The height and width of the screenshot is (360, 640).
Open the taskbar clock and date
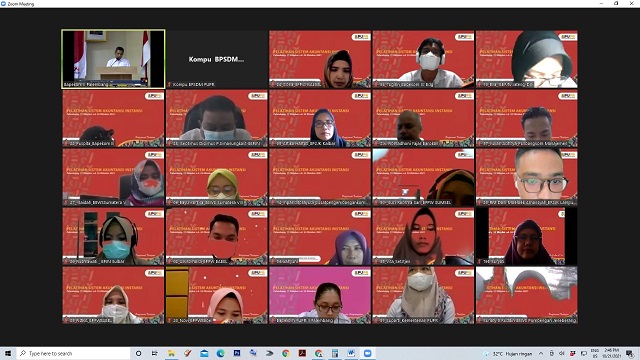611,353
